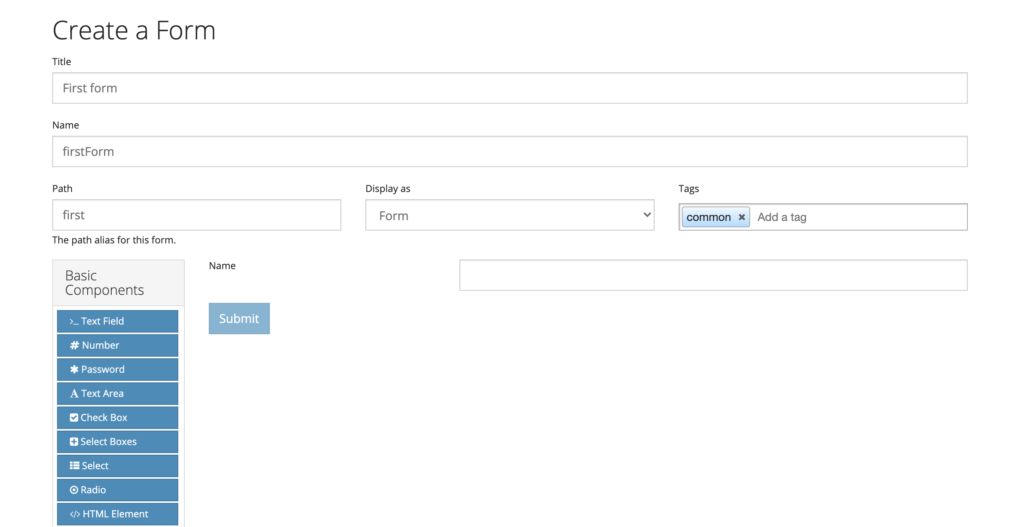This screenshot has height=527, width=1024.
Task: Click the Tags label
Action: (688, 189)
